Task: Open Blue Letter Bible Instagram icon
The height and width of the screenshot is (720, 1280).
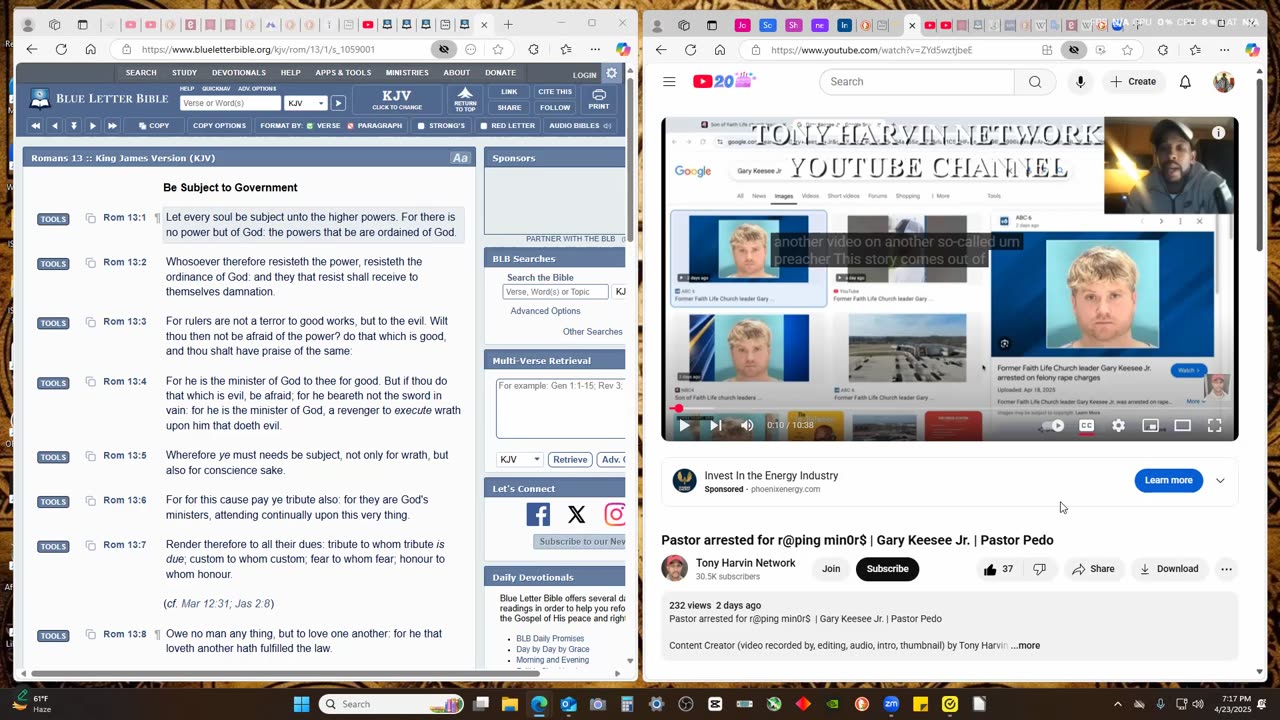Action: click(614, 514)
